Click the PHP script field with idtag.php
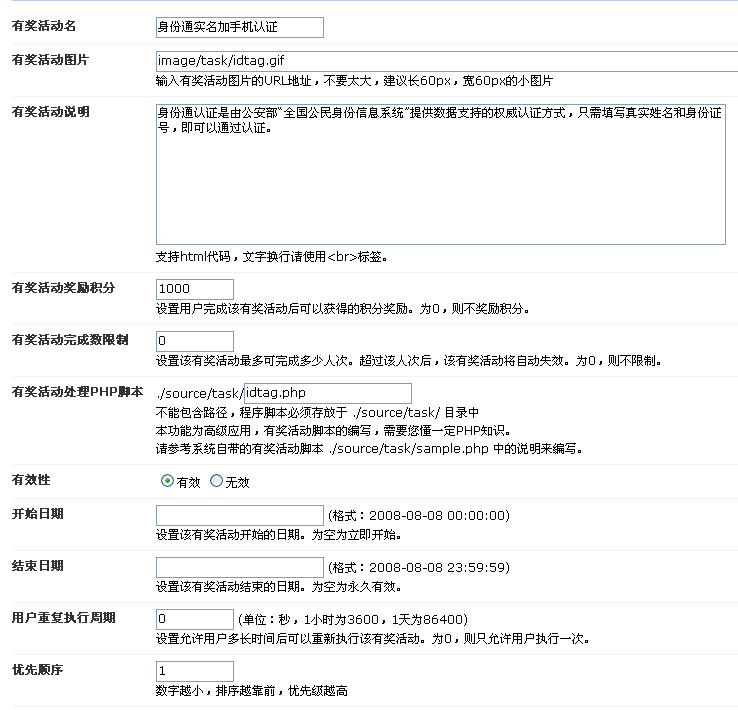The height and width of the screenshot is (710, 738). [x=328, y=393]
